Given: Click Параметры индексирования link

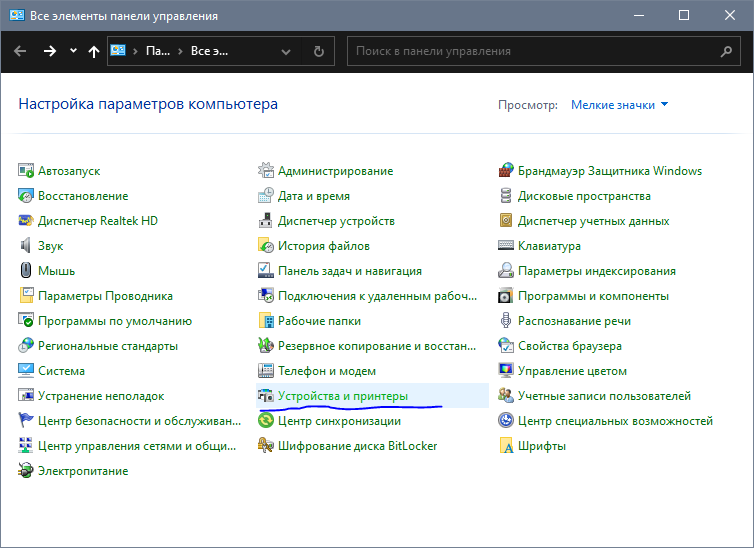Looking at the screenshot, I should [597, 271].
